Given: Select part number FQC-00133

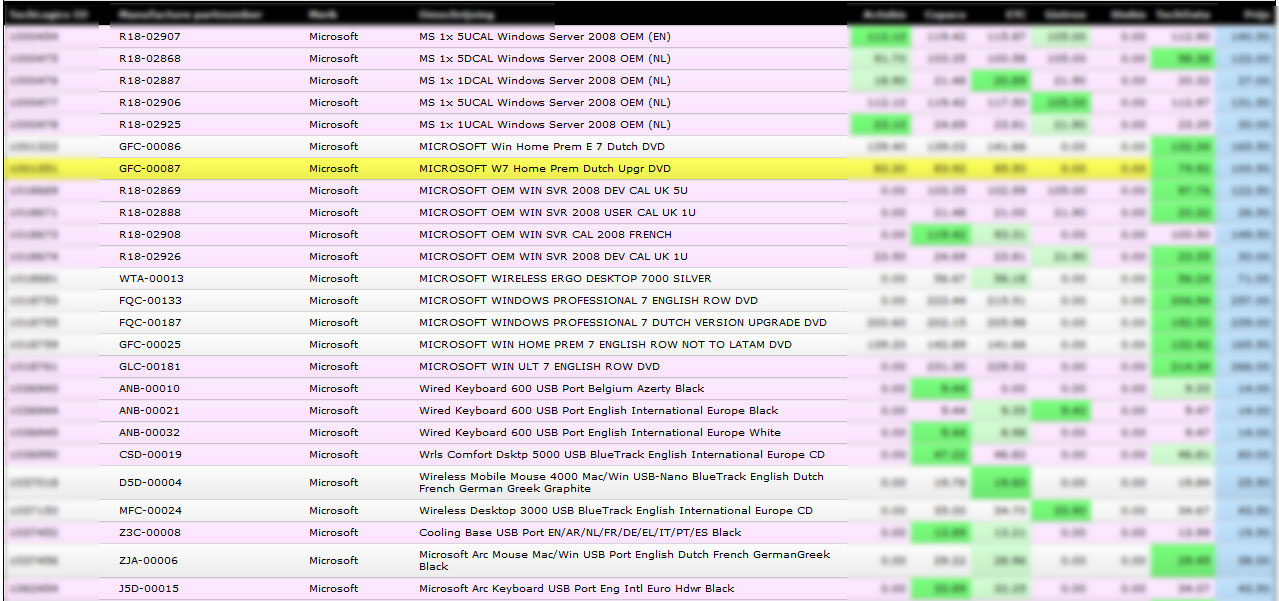Looking at the screenshot, I should pyautogui.click(x=150, y=301).
